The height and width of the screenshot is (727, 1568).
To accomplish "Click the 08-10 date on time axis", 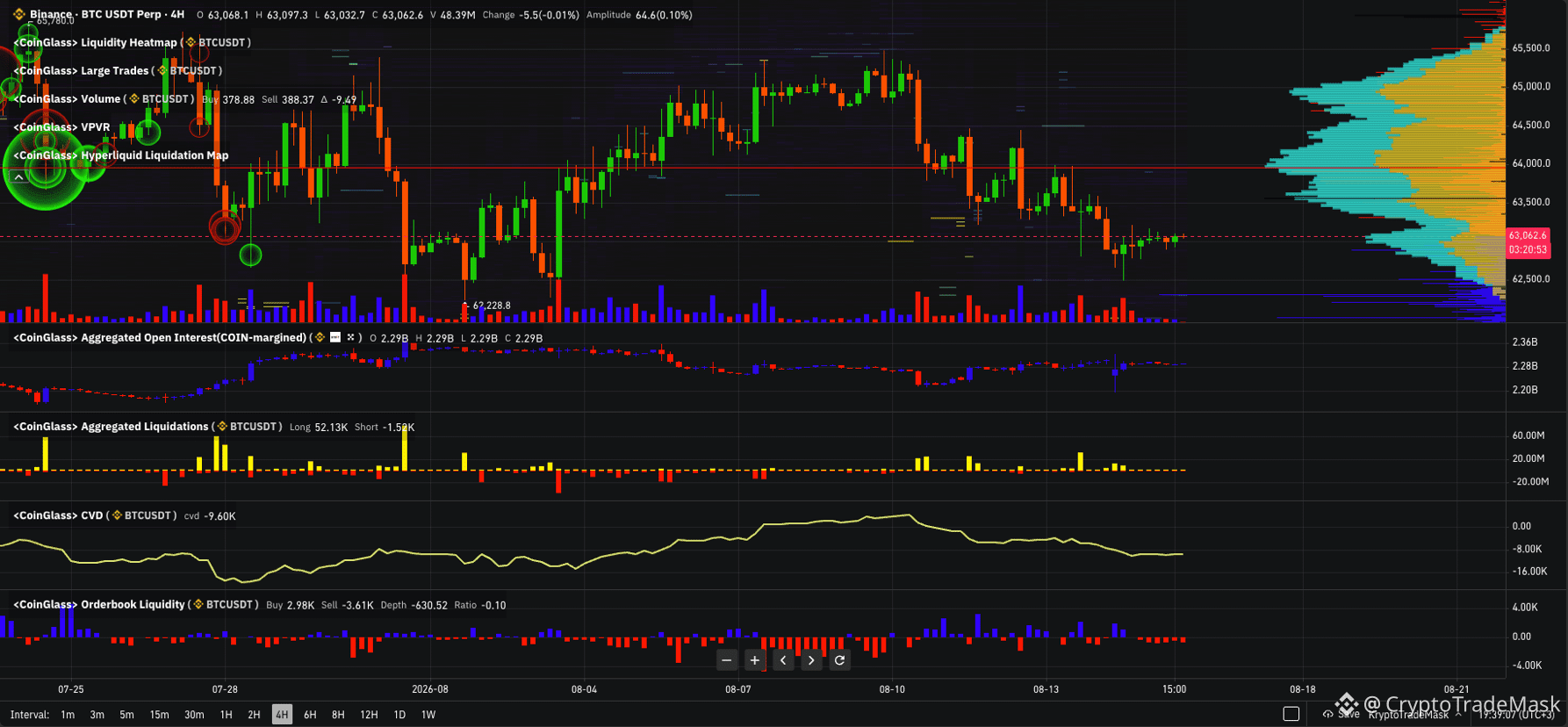I will [x=892, y=689].
